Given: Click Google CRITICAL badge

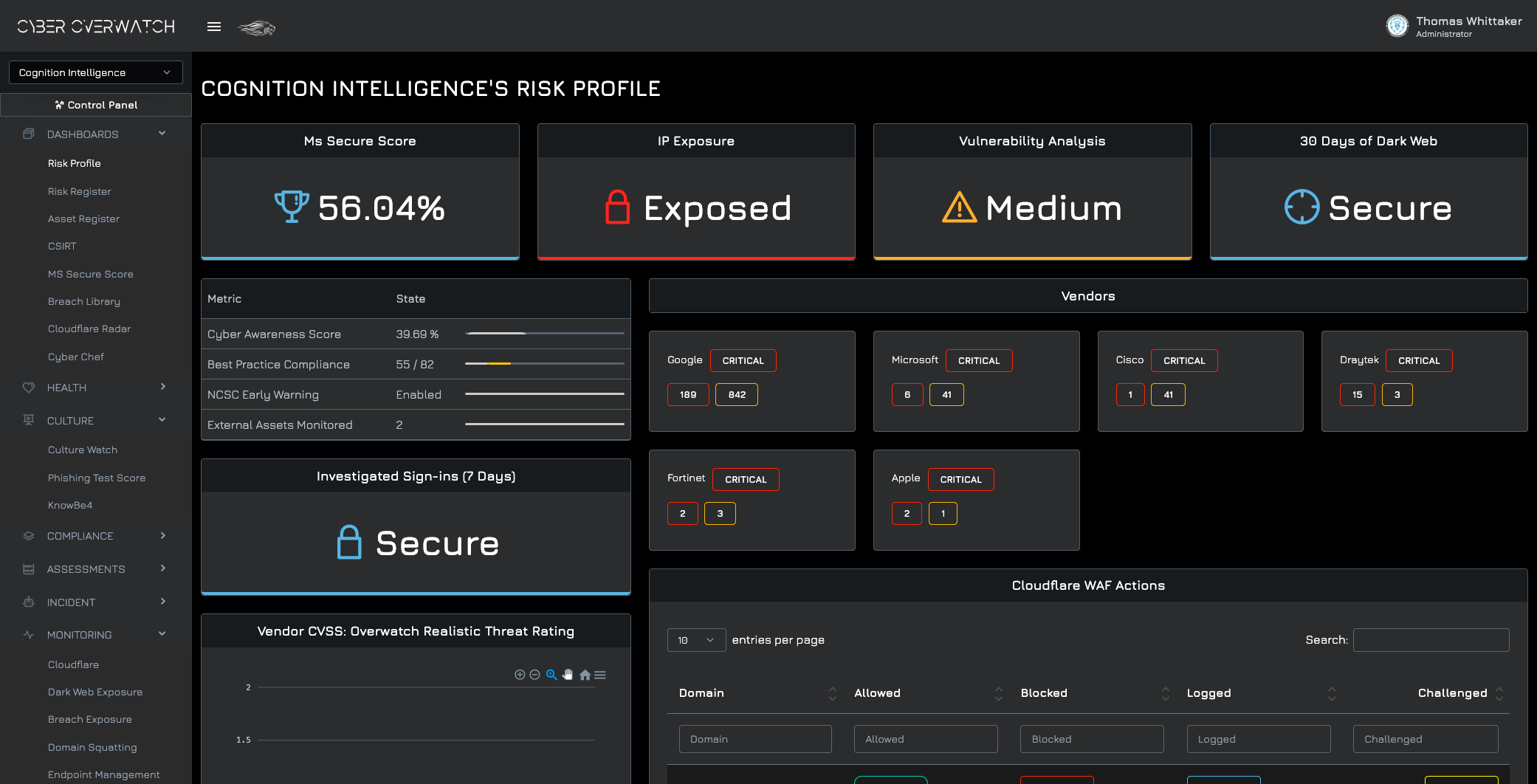Looking at the screenshot, I should 743,360.
